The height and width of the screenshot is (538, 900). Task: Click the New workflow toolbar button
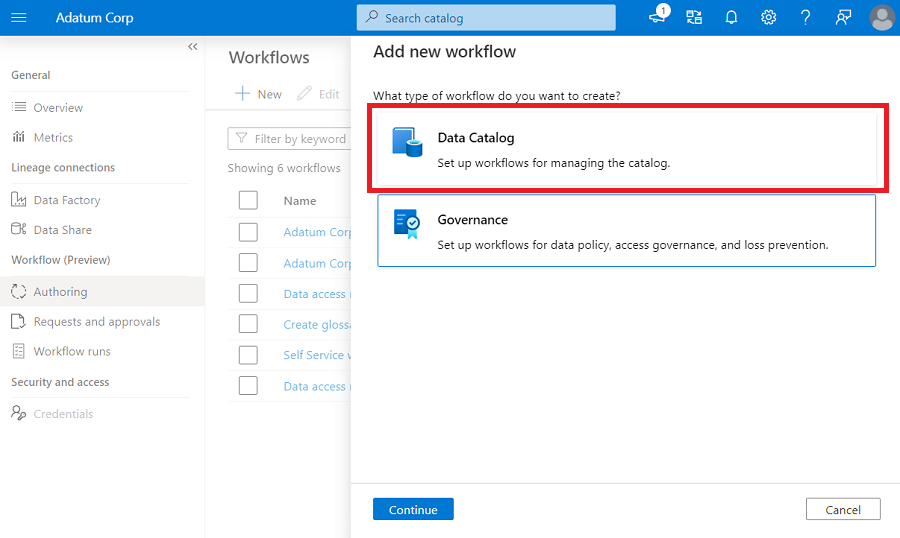pyautogui.click(x=258, y=94)
